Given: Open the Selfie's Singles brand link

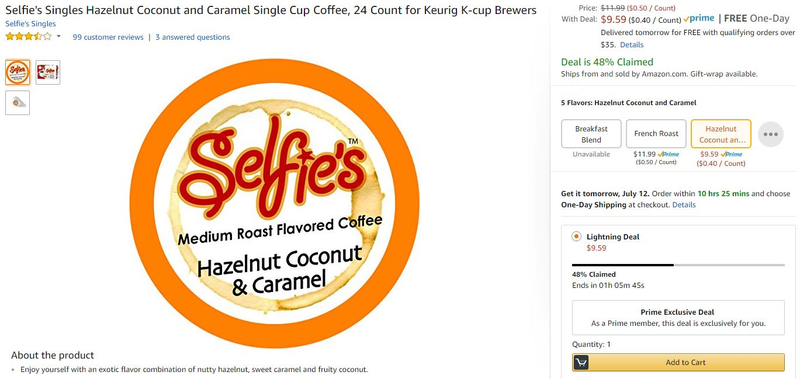Looking at the screenshot, I should click(31, 24).
